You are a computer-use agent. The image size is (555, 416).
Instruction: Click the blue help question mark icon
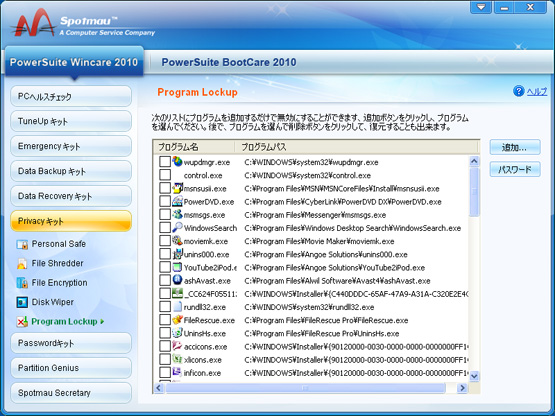click(518, 91)
